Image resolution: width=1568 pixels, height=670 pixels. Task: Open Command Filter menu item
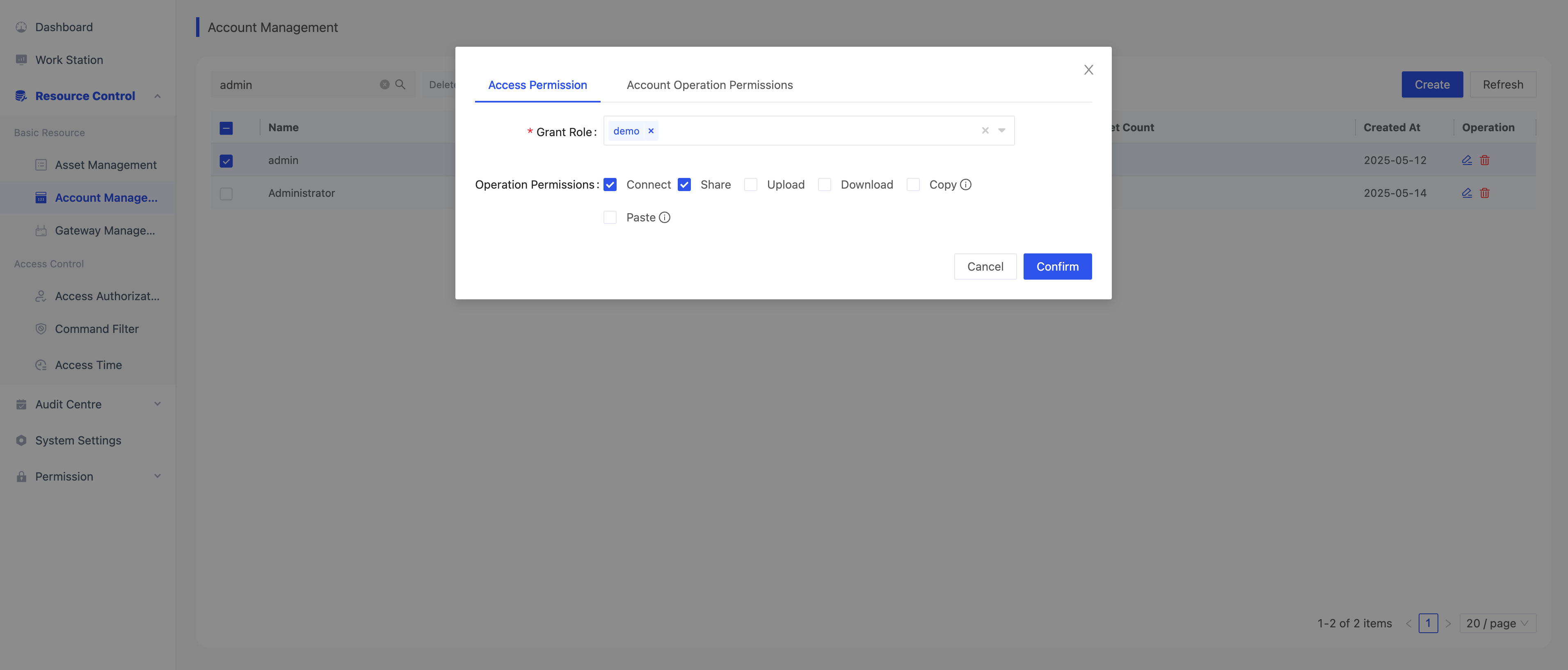coord(88,328)
